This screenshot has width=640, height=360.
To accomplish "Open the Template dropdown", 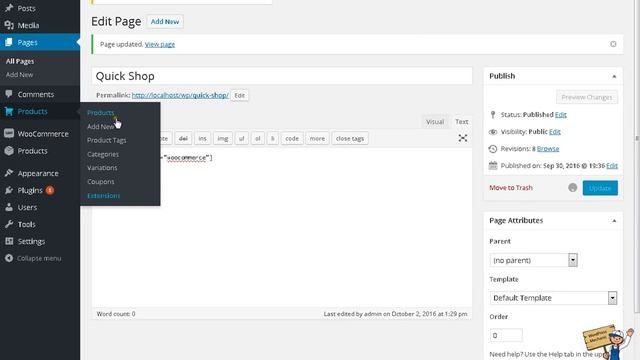I will pos(553,298).
